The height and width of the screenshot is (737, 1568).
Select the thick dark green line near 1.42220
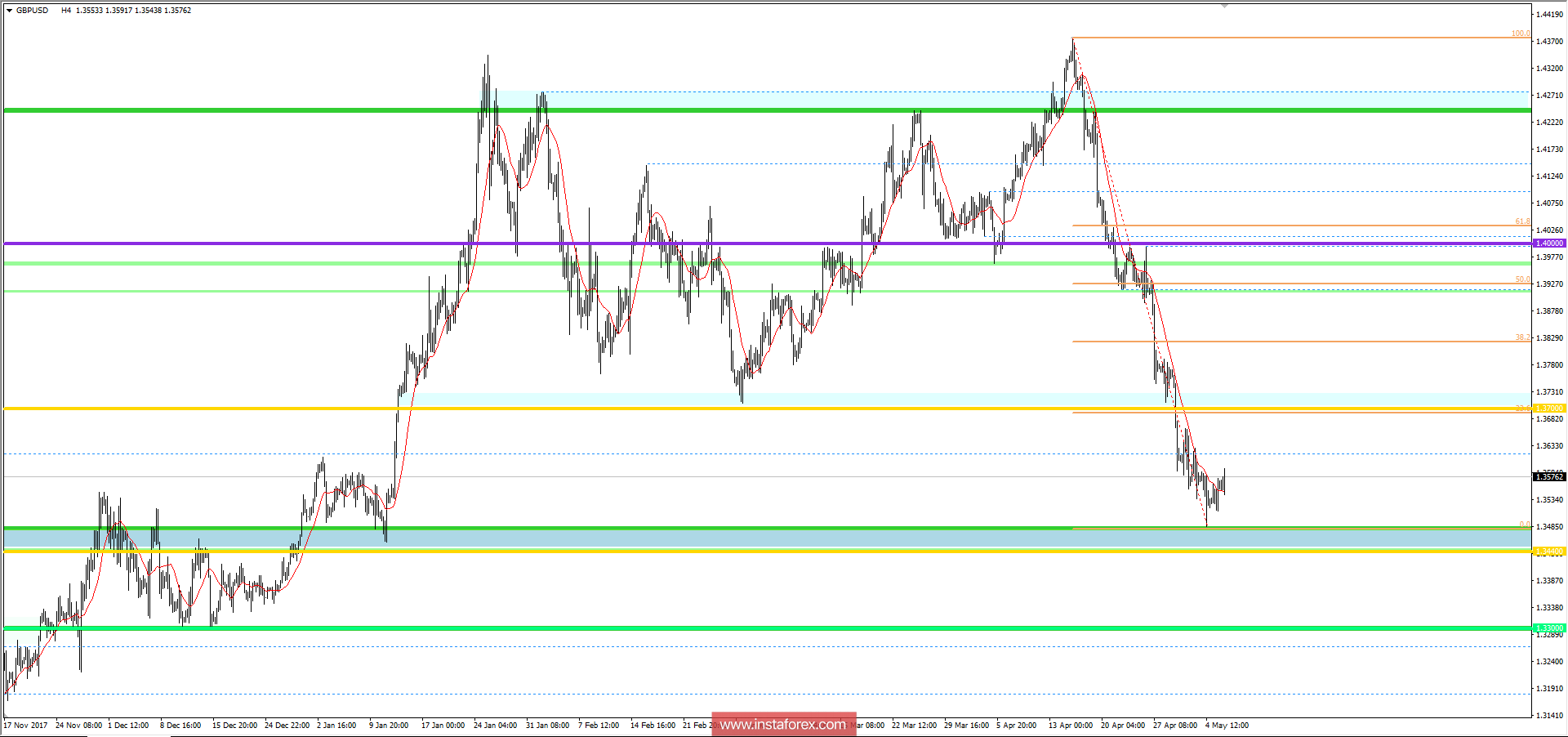(766, 110)
